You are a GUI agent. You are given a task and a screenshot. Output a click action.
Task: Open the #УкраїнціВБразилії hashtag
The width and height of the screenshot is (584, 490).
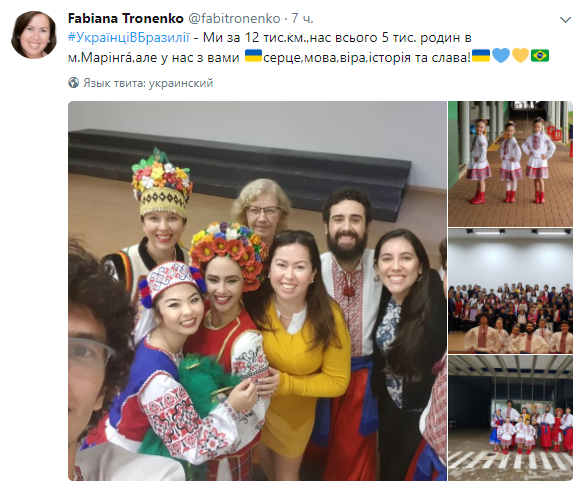129,38
